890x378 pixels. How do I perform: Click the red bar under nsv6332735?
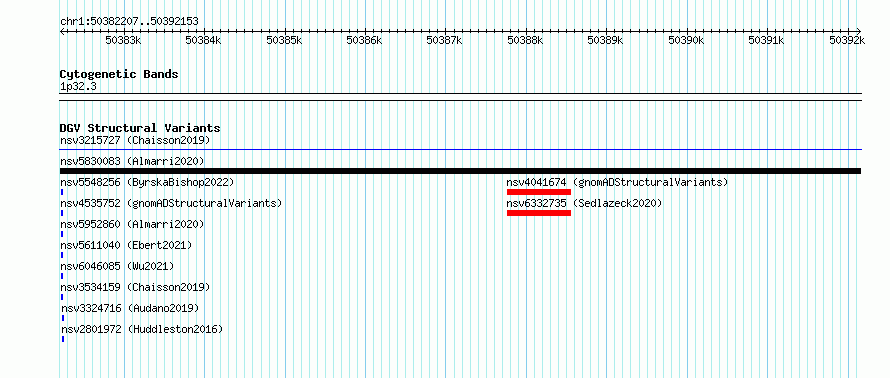[x=539, y=213]
